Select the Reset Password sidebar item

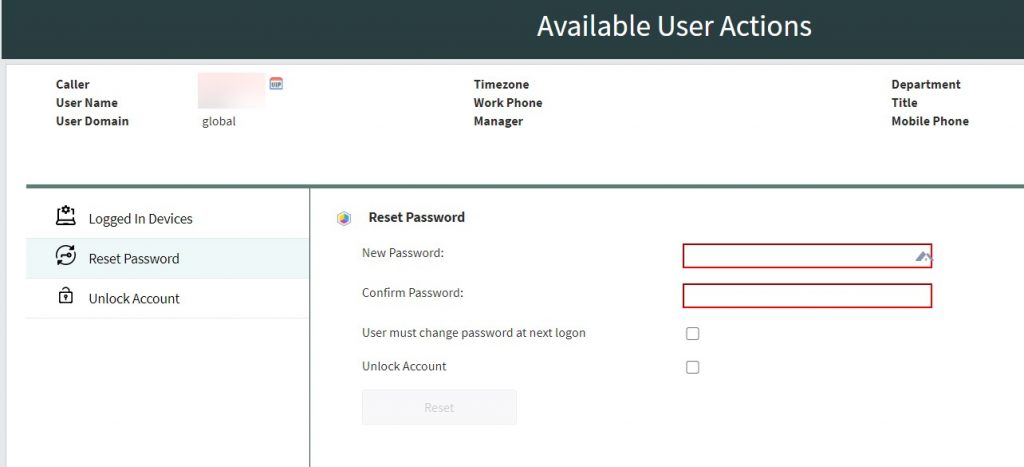(x=167, y=259)
